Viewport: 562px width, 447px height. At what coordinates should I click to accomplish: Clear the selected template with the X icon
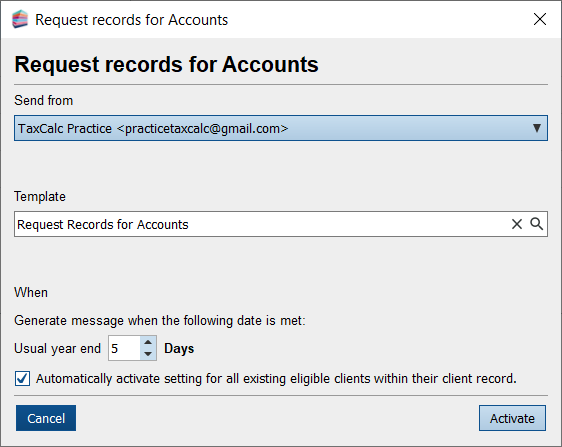[516, 224]
